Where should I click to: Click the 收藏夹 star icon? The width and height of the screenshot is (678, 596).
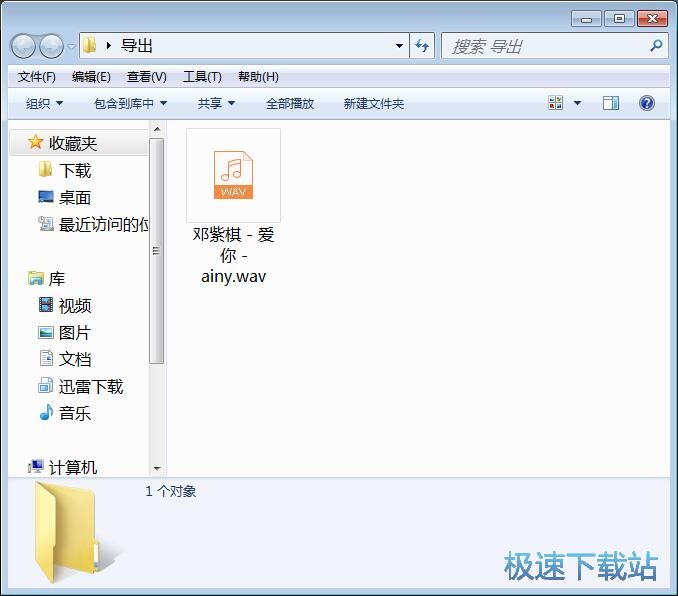[35, 142]
